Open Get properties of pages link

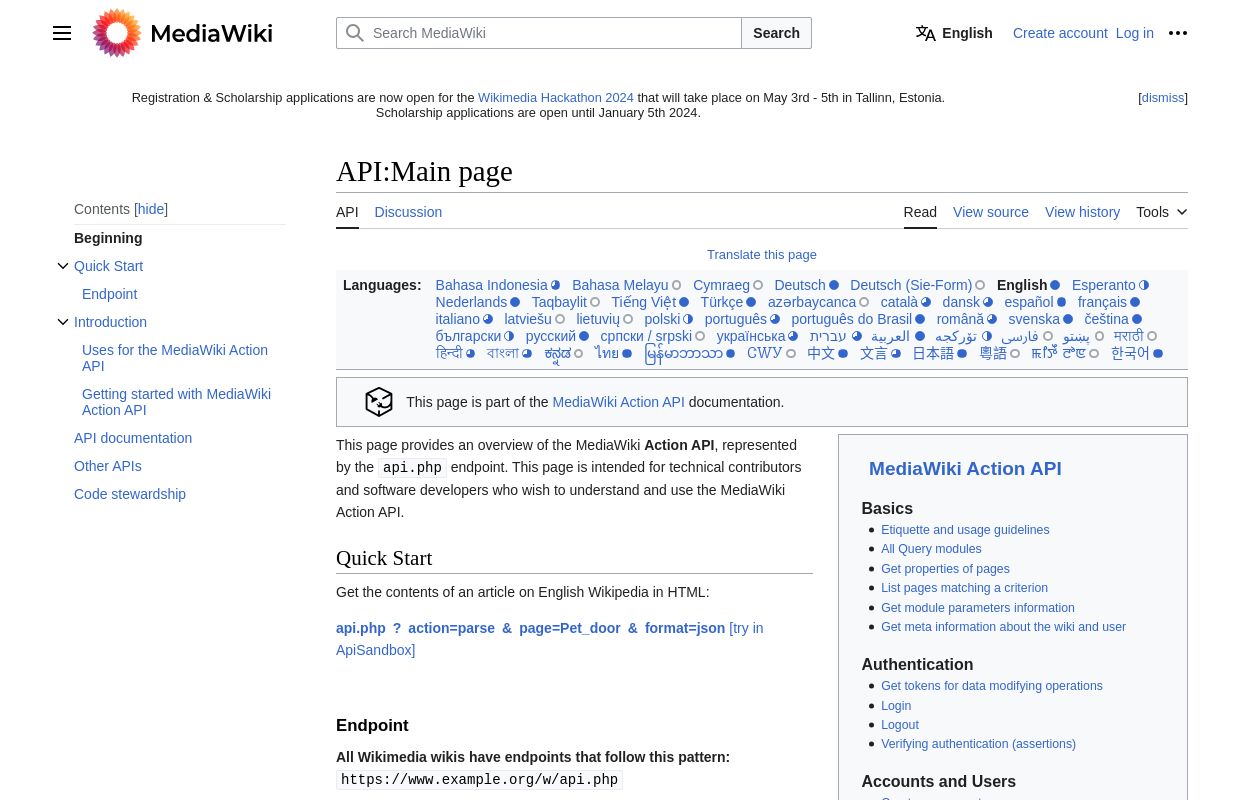pos(945,569)
